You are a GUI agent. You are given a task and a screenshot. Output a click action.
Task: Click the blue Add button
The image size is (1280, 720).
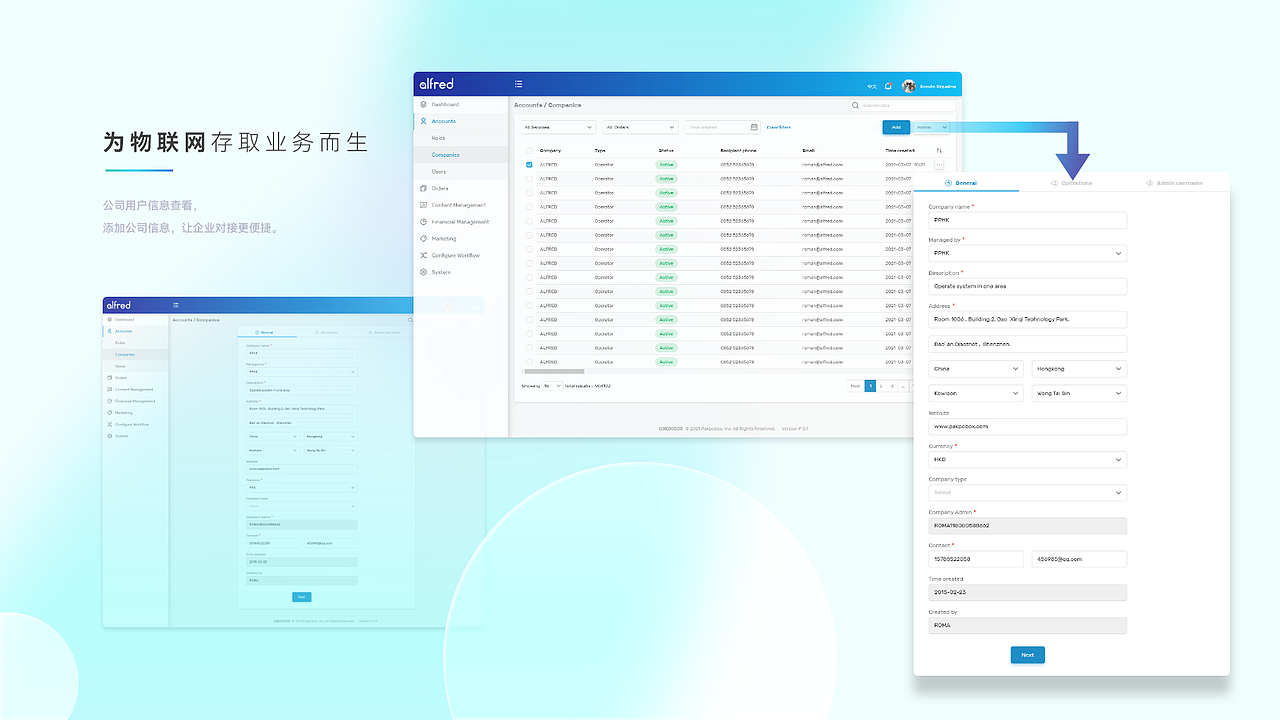pos(896,127)
